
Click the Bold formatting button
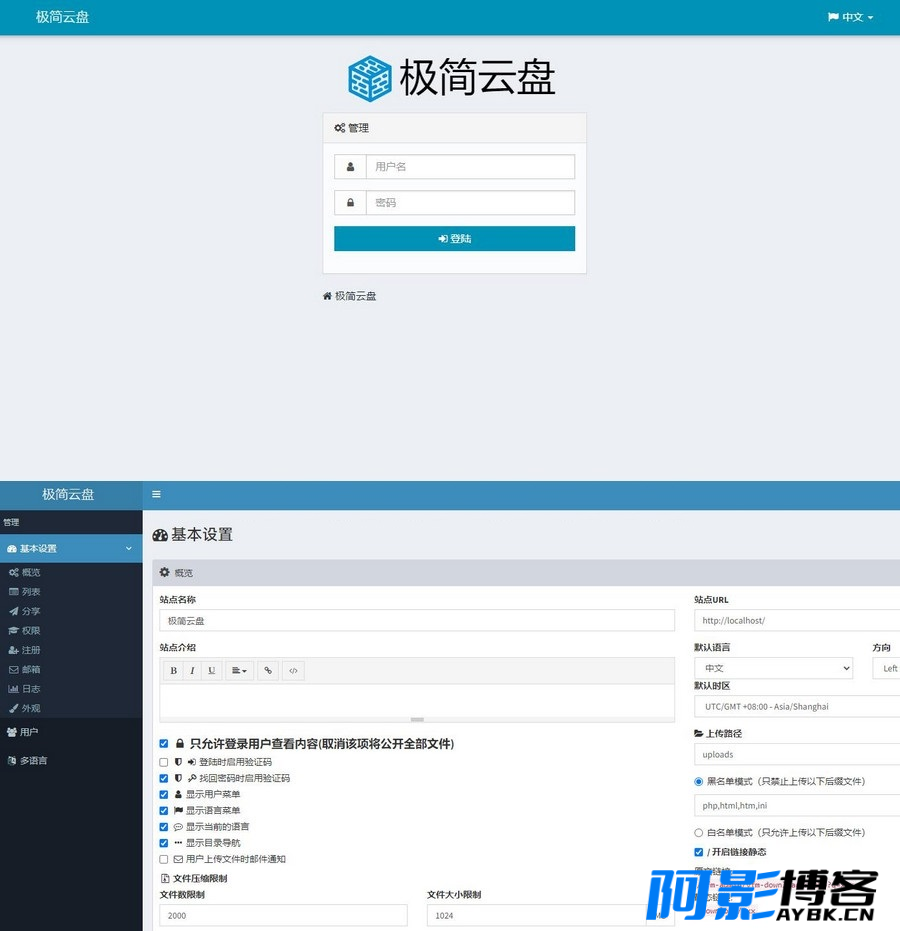(174, 671)
